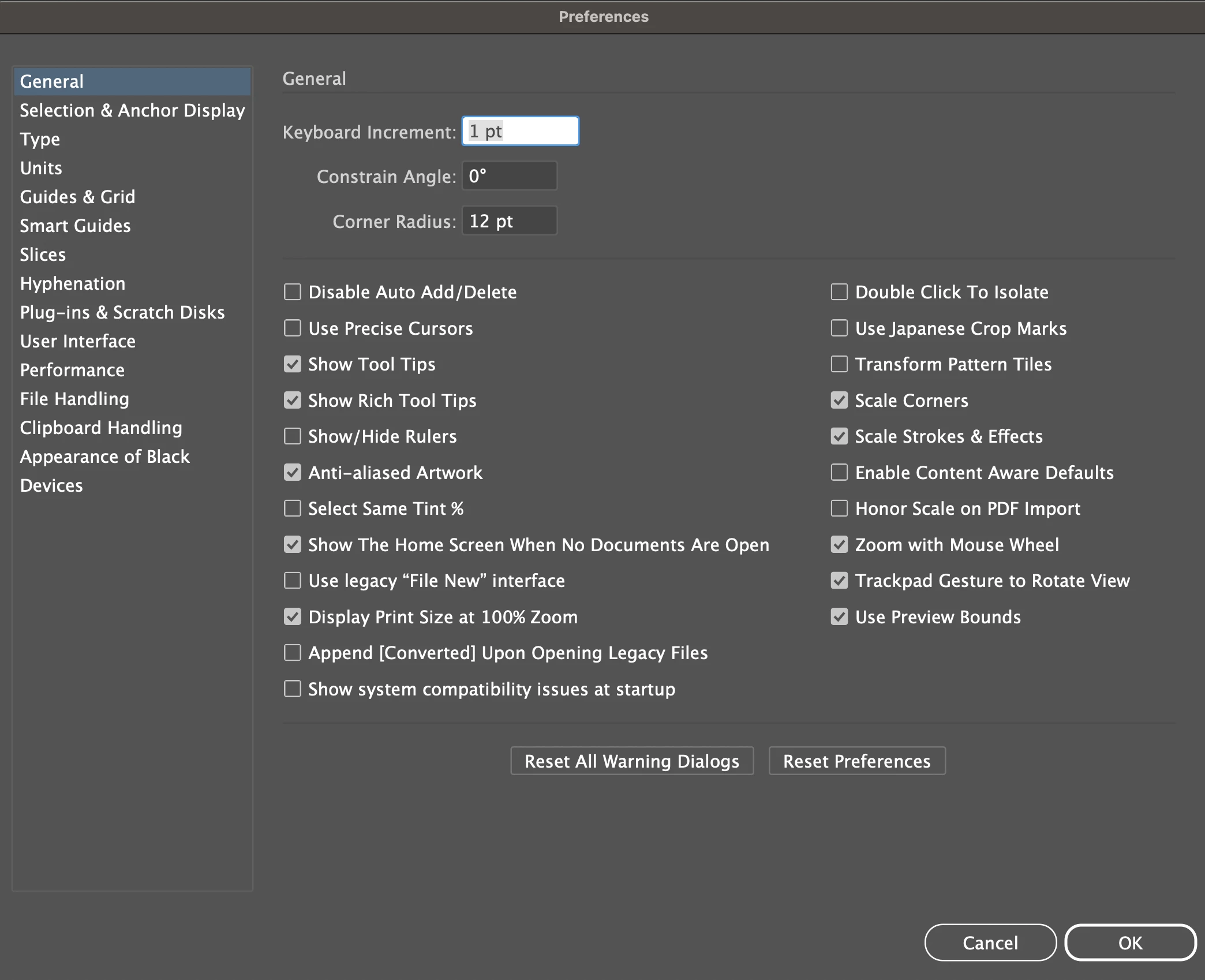
Task: Switch to the Type preferences section
Action: click(x=40, y=139)
